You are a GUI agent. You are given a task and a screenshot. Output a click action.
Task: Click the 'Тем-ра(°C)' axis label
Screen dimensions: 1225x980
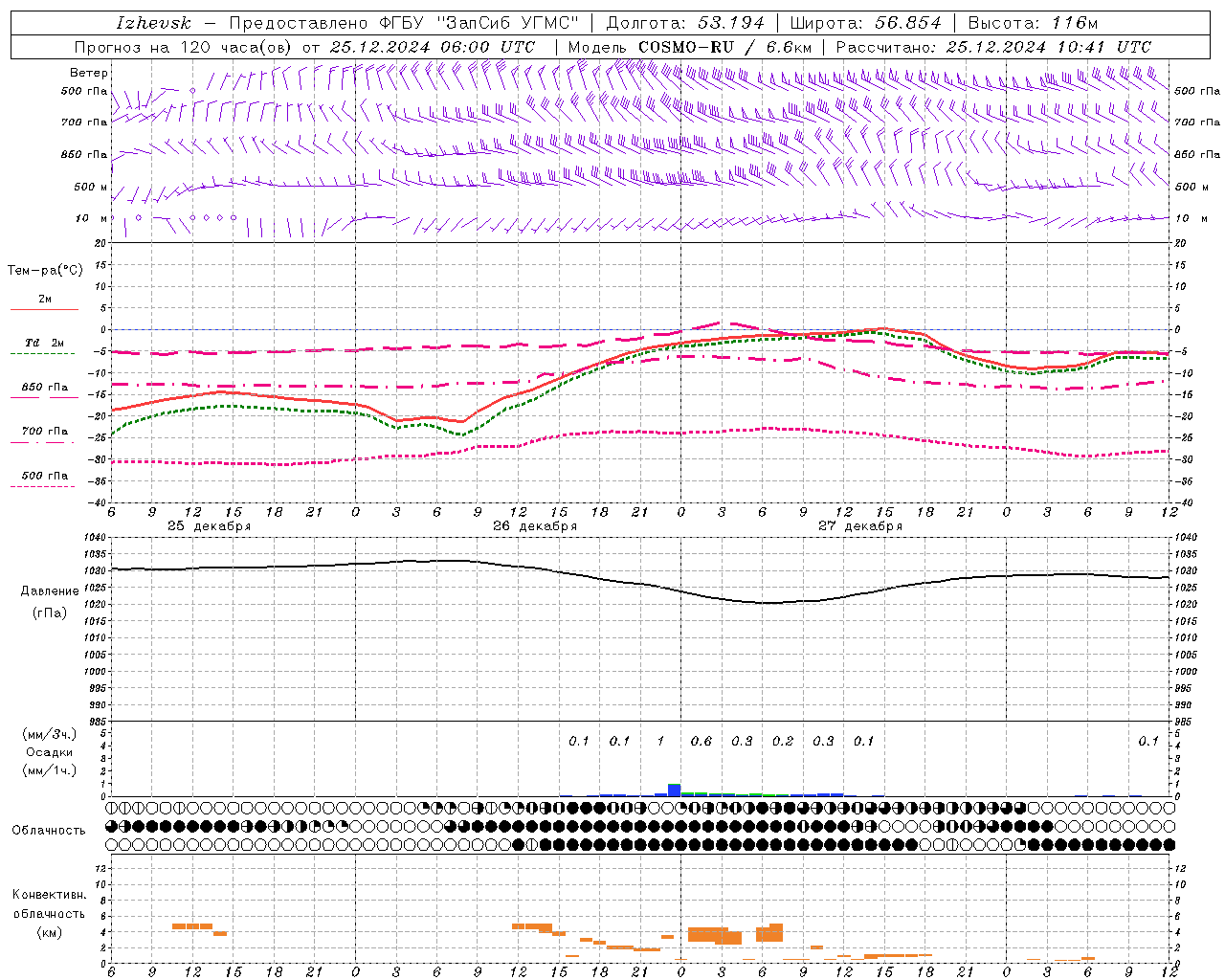[x=45, y=271]
